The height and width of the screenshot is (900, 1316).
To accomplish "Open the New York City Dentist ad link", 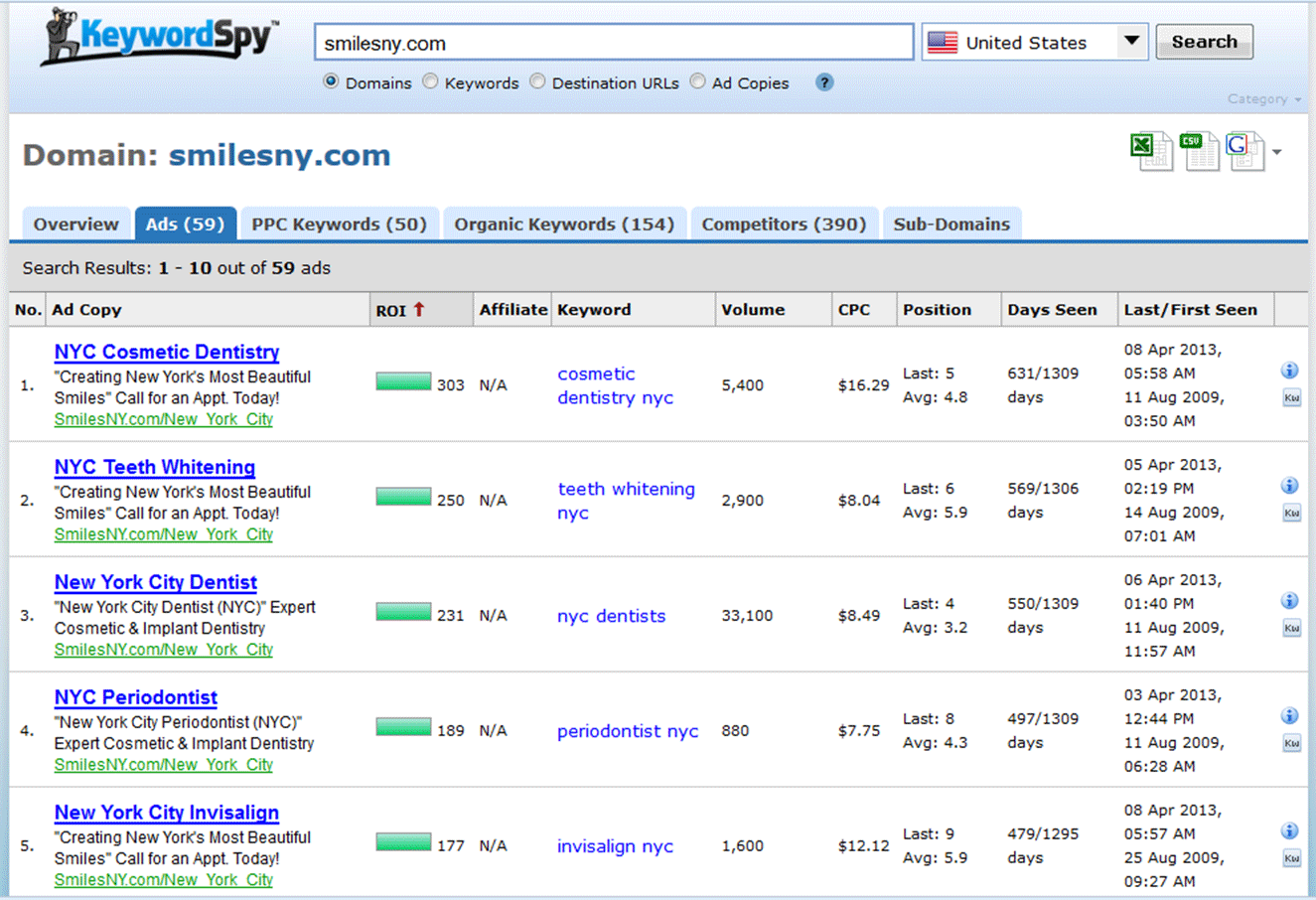I will click(156, 582).
